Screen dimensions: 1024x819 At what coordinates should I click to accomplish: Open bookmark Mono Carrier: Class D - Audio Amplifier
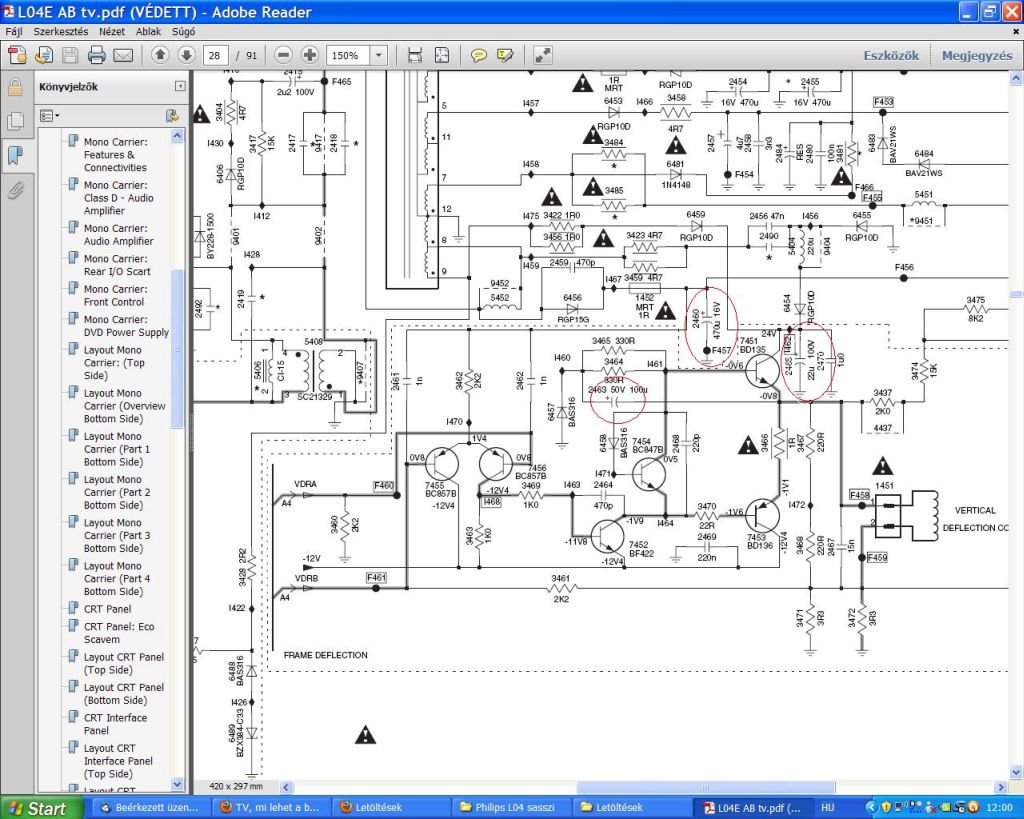[x=119, y=198]
